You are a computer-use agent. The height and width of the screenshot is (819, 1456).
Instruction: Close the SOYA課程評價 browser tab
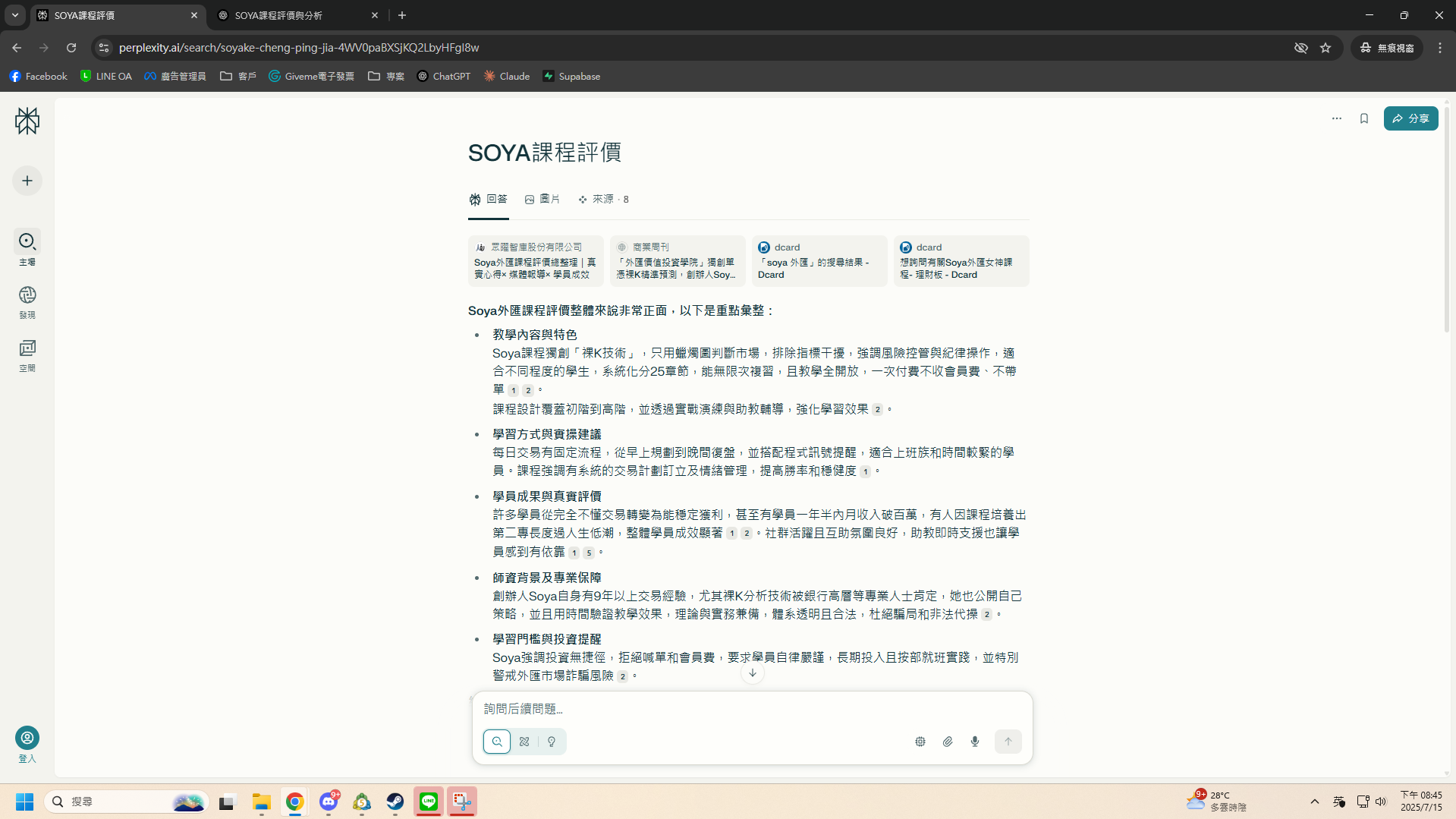194,15
